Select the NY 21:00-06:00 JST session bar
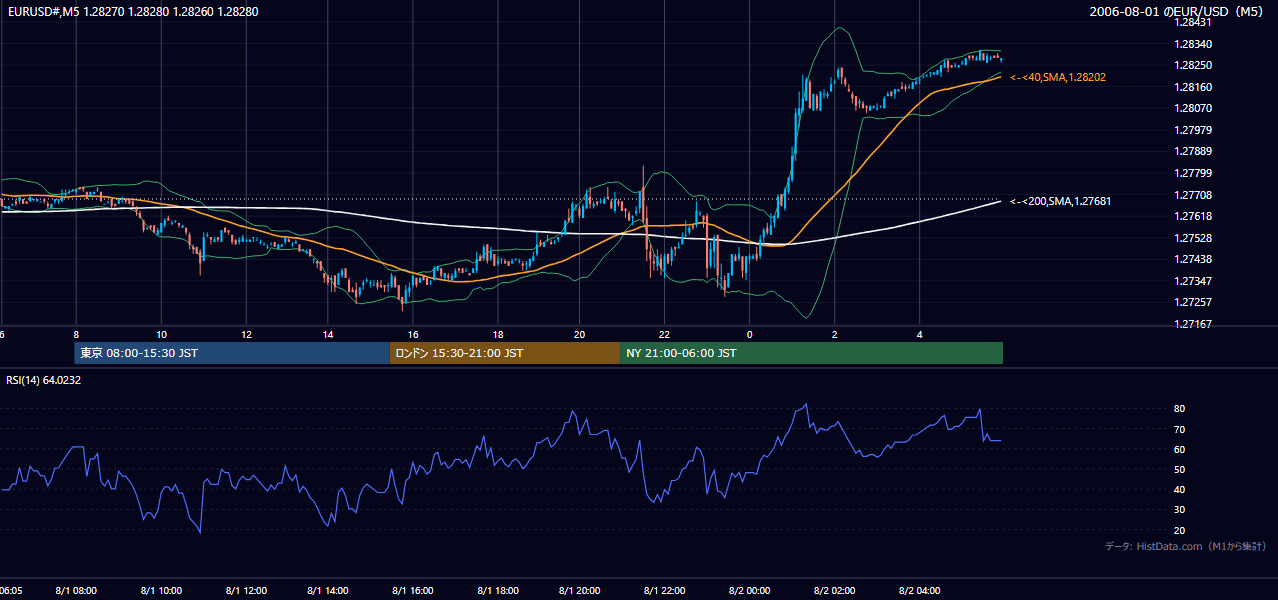The height and width of the screenshot is (600, 1278). (811, 353)
